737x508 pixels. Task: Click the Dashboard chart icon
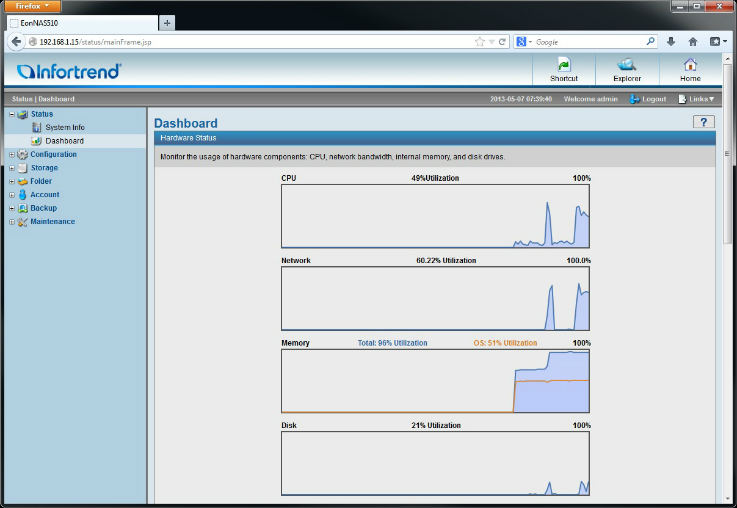pyautogui.click(x=36, y=141)
